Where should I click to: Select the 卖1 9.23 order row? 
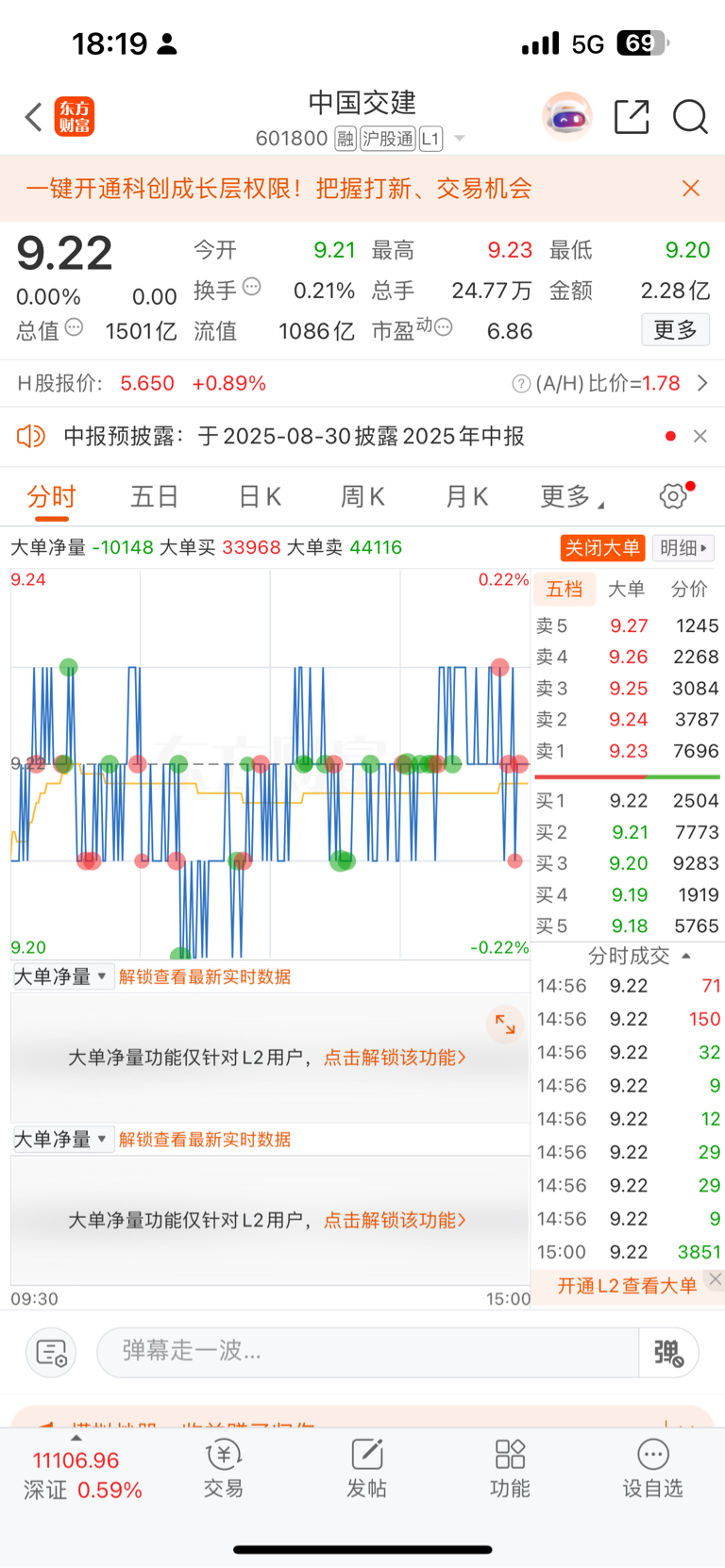point(628,751)
